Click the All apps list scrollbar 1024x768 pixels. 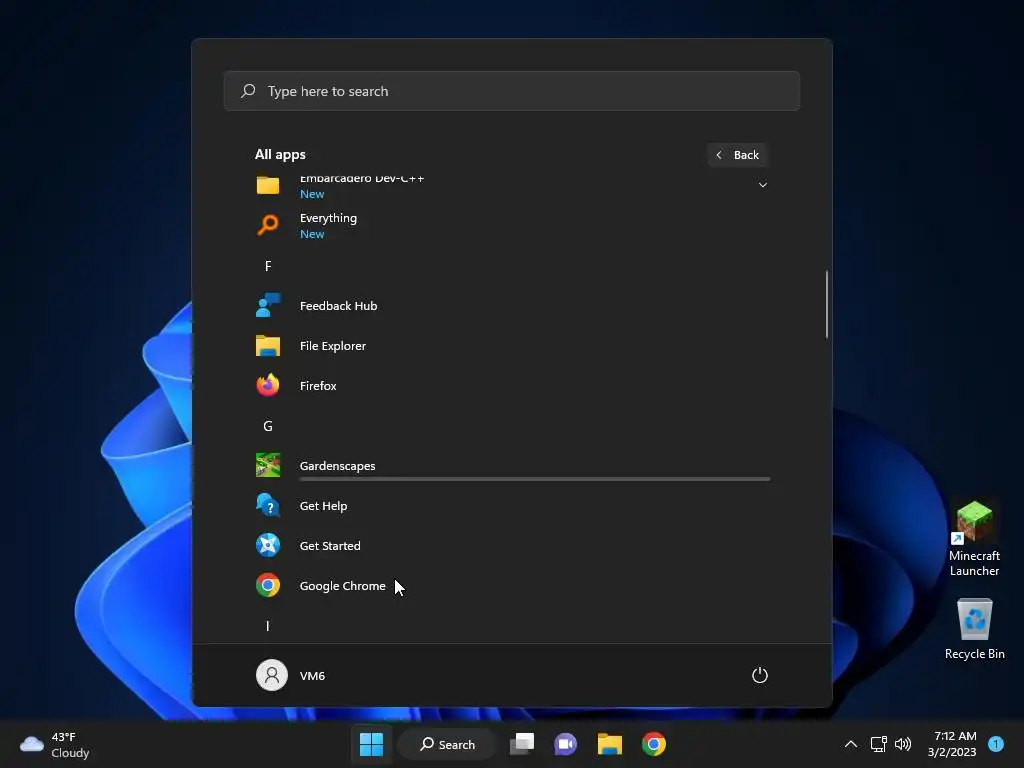pos(827,304)
